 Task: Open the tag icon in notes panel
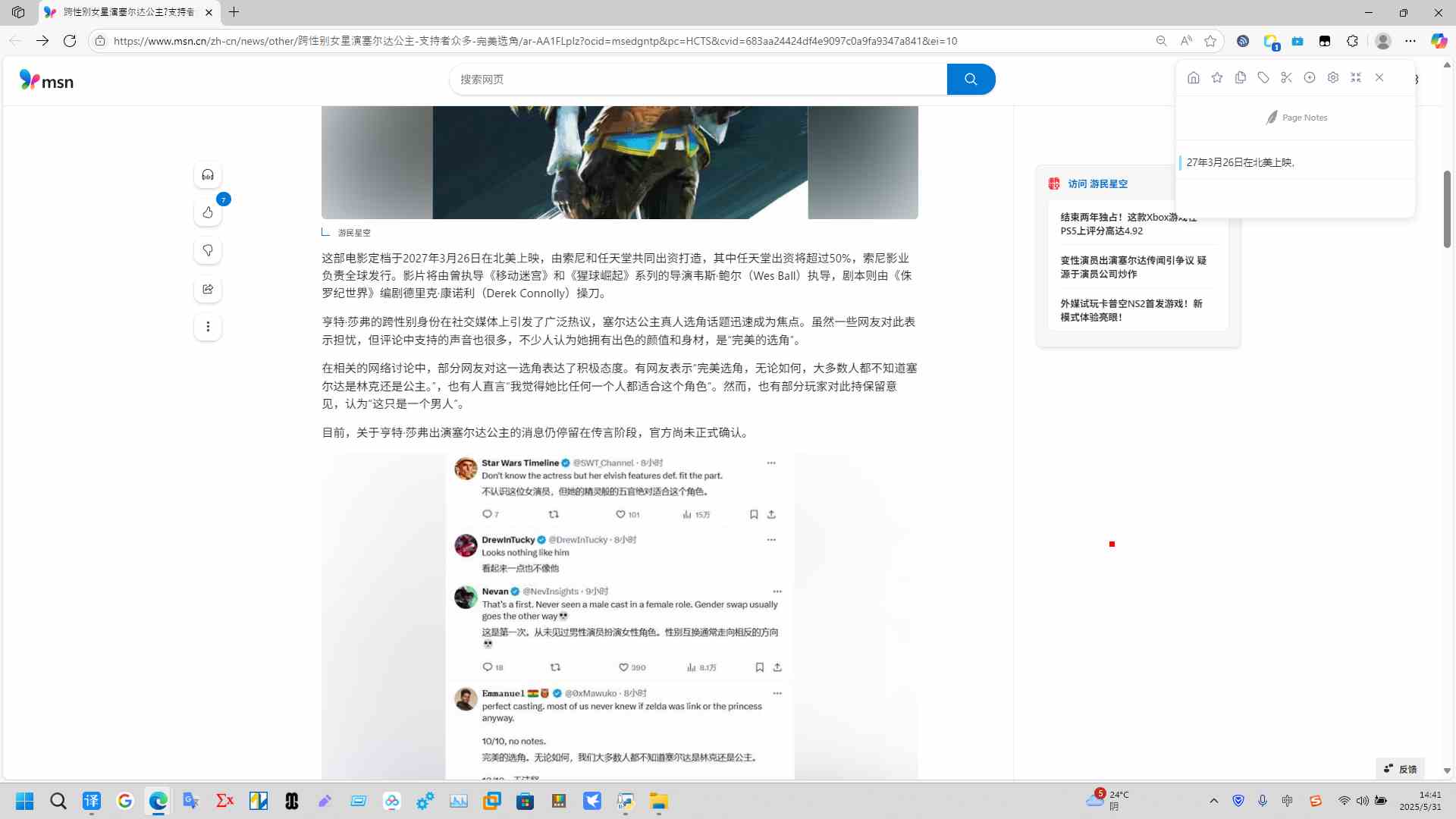[1263, 77]
